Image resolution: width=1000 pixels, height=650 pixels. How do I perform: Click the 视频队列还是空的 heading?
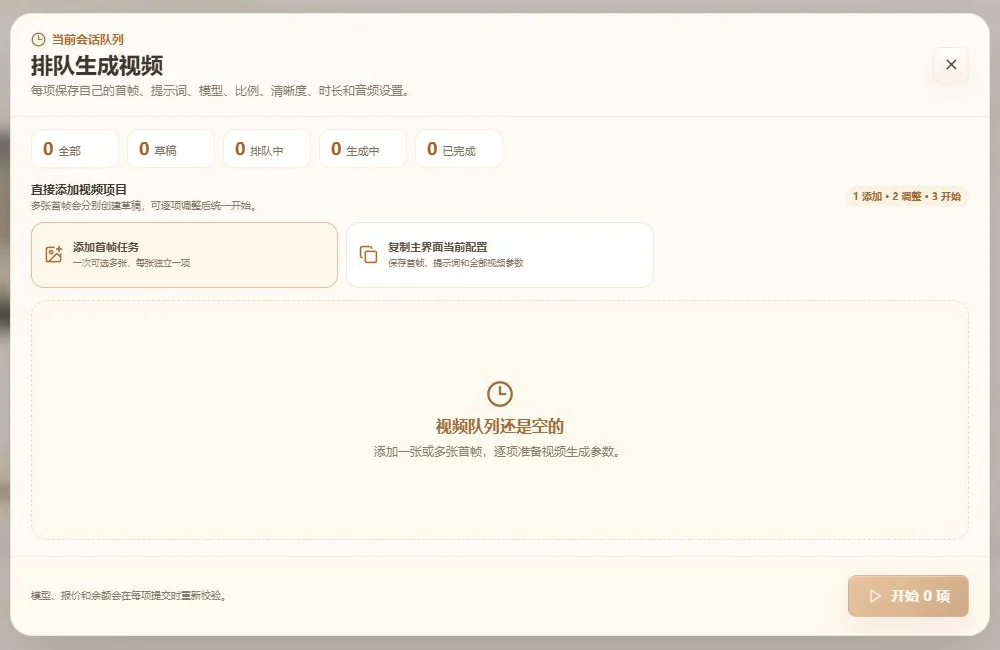[499, 426]
